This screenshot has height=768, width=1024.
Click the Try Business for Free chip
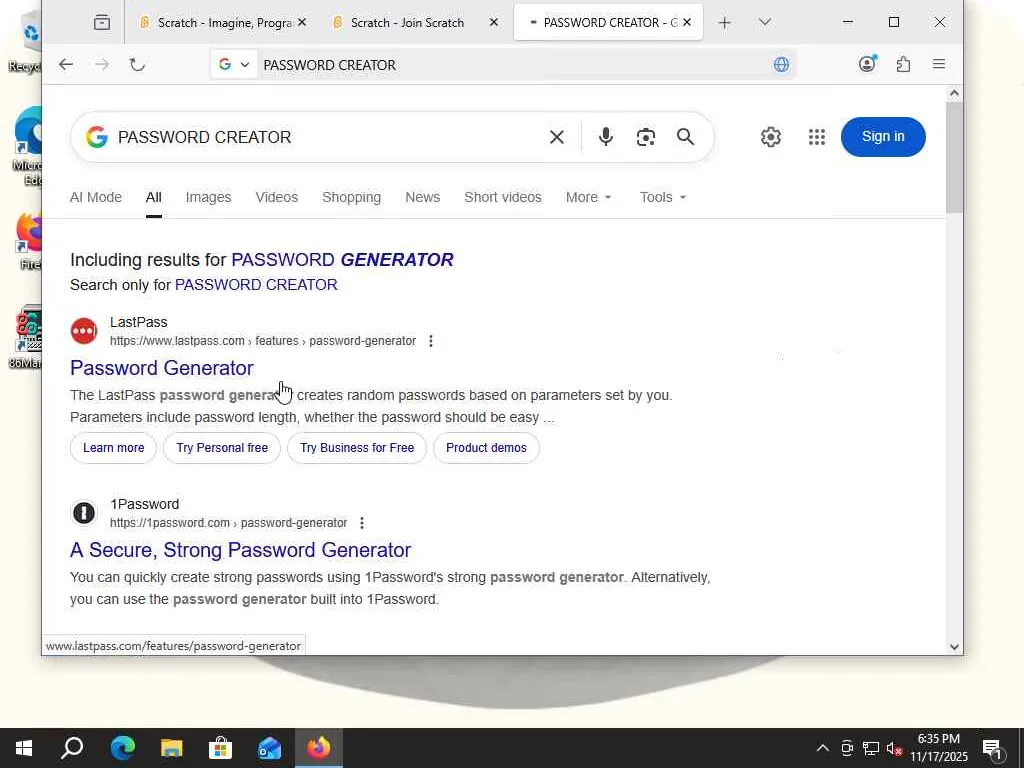357,448
